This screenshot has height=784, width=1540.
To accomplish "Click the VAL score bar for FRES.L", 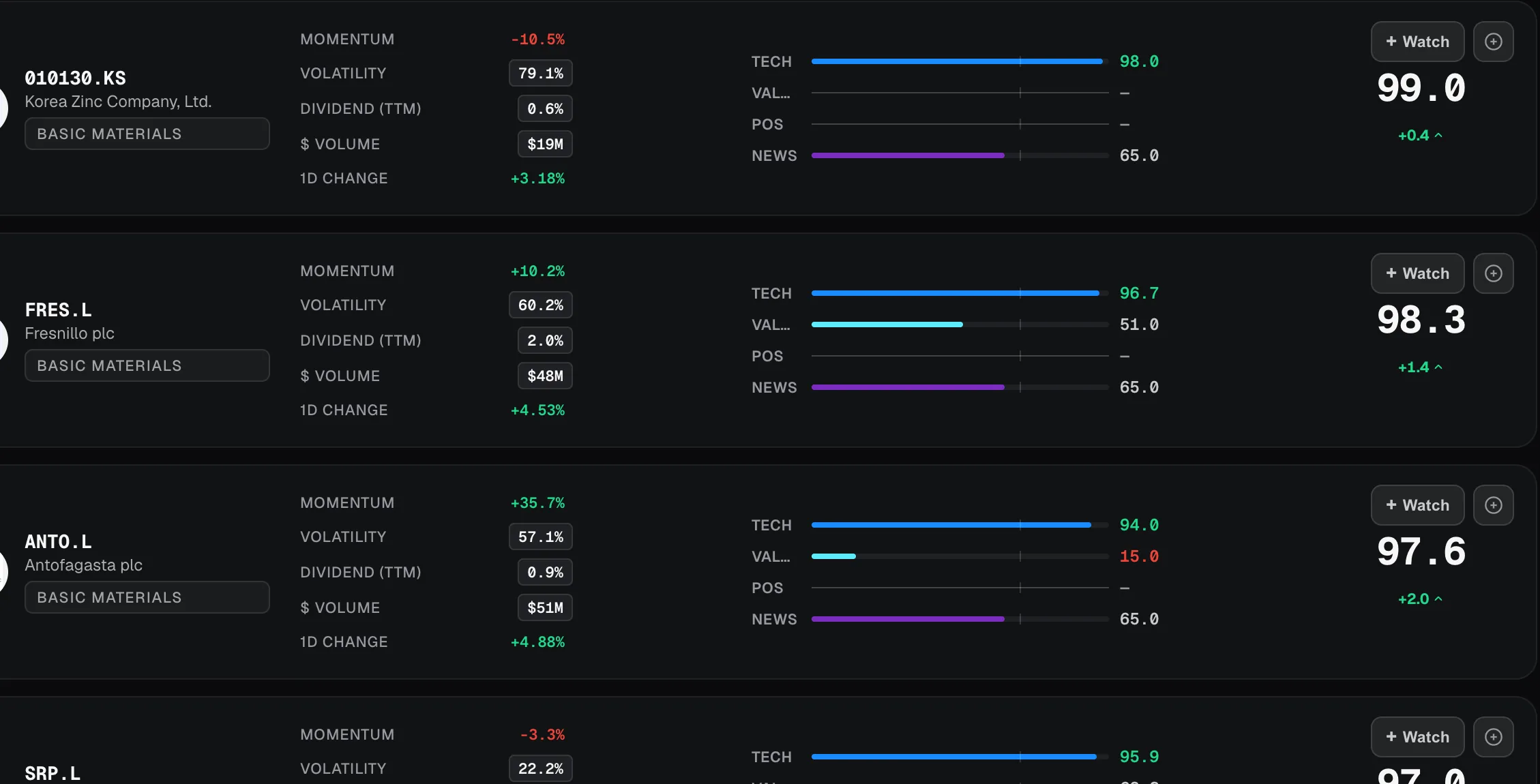I will tap(960, 325).
